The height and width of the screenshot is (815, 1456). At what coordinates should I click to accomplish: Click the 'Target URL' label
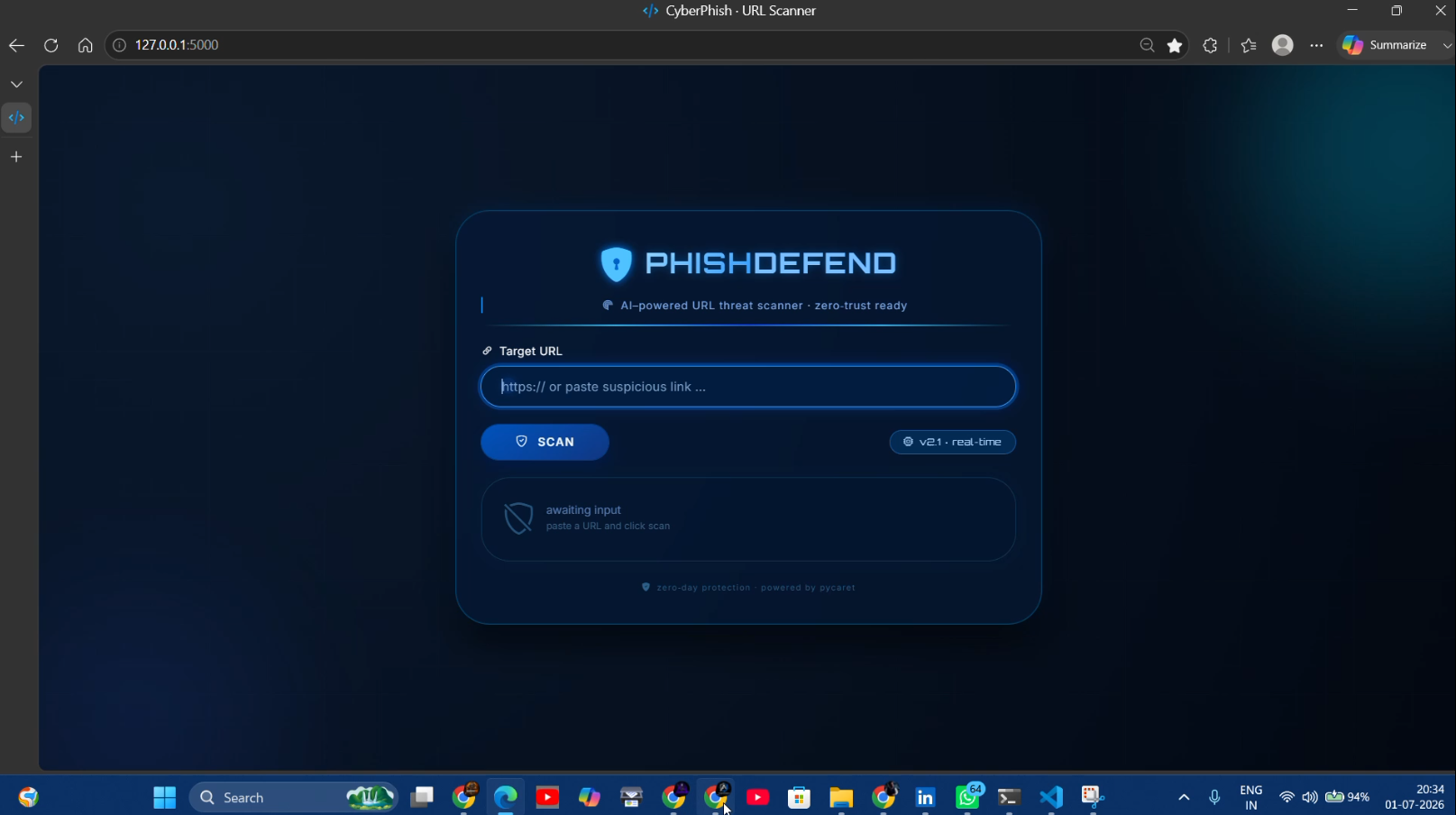531,351
